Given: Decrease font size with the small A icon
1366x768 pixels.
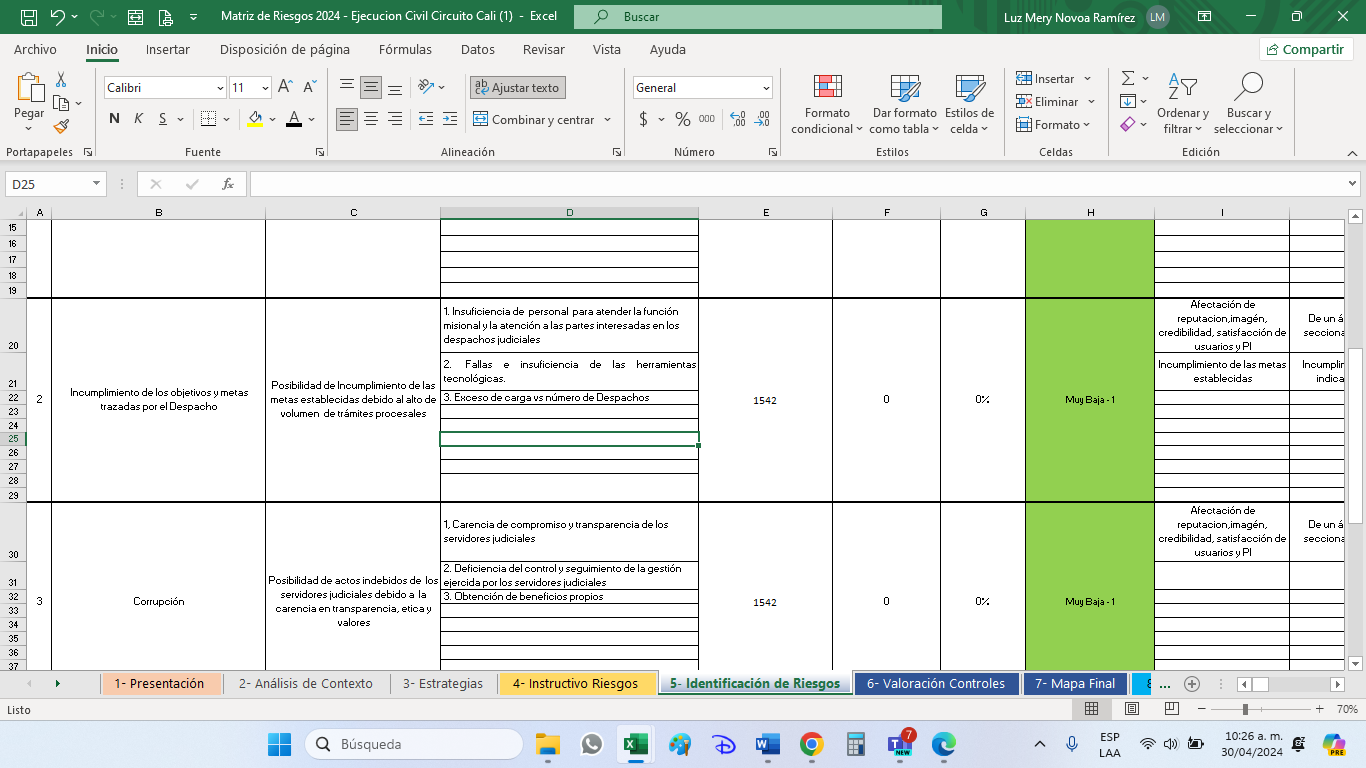Looking at the screenshot, I should pyautogui.click(x=309, y=88).
